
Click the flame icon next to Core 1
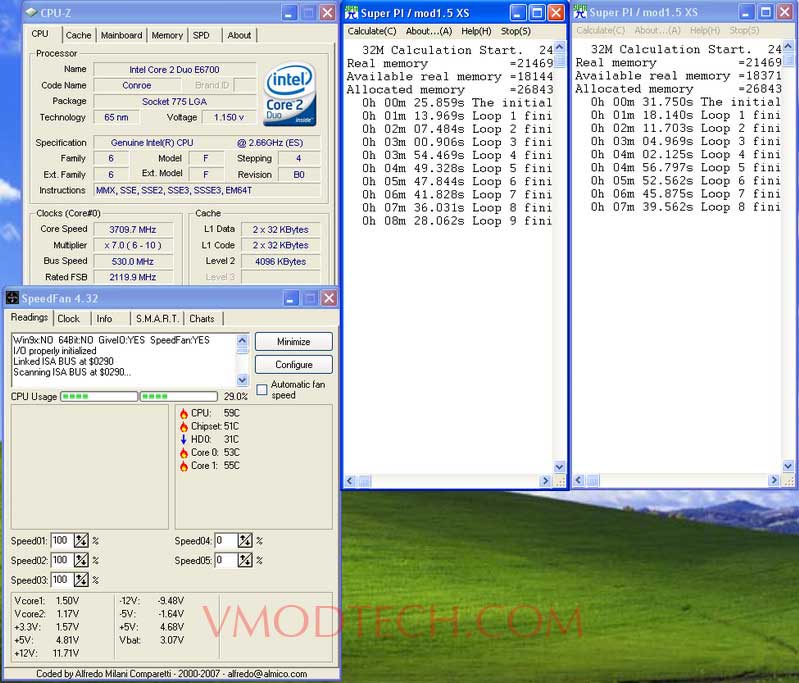tap(183, 466)
